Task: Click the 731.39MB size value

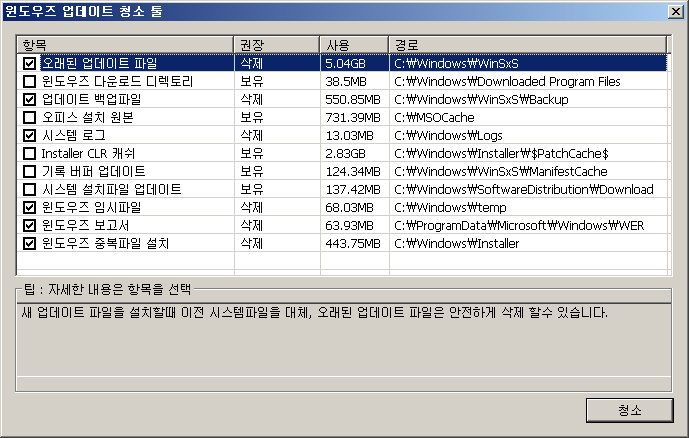Action: pos(353,118)
